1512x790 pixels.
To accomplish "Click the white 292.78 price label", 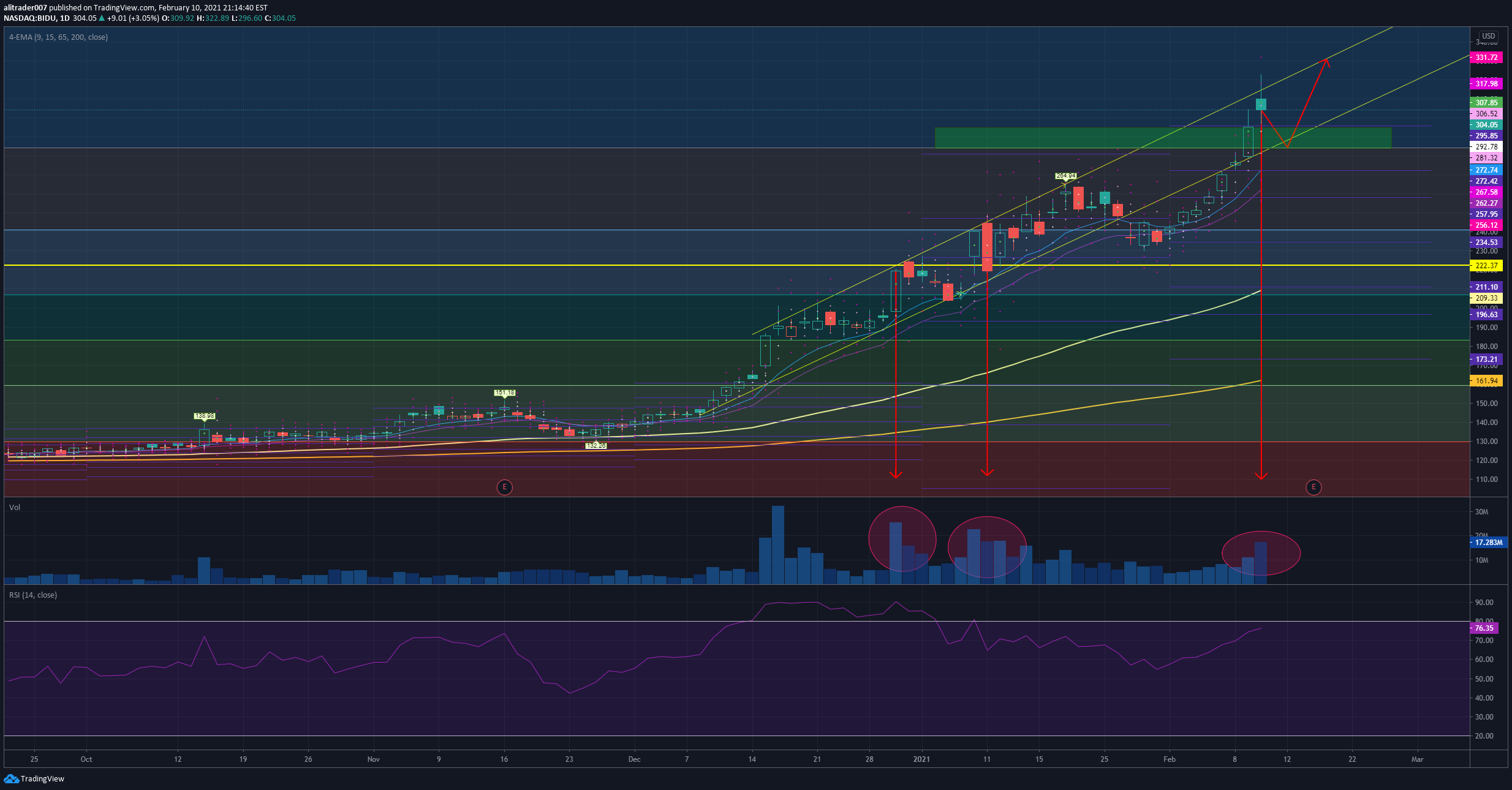I will tap(1486, 147).
